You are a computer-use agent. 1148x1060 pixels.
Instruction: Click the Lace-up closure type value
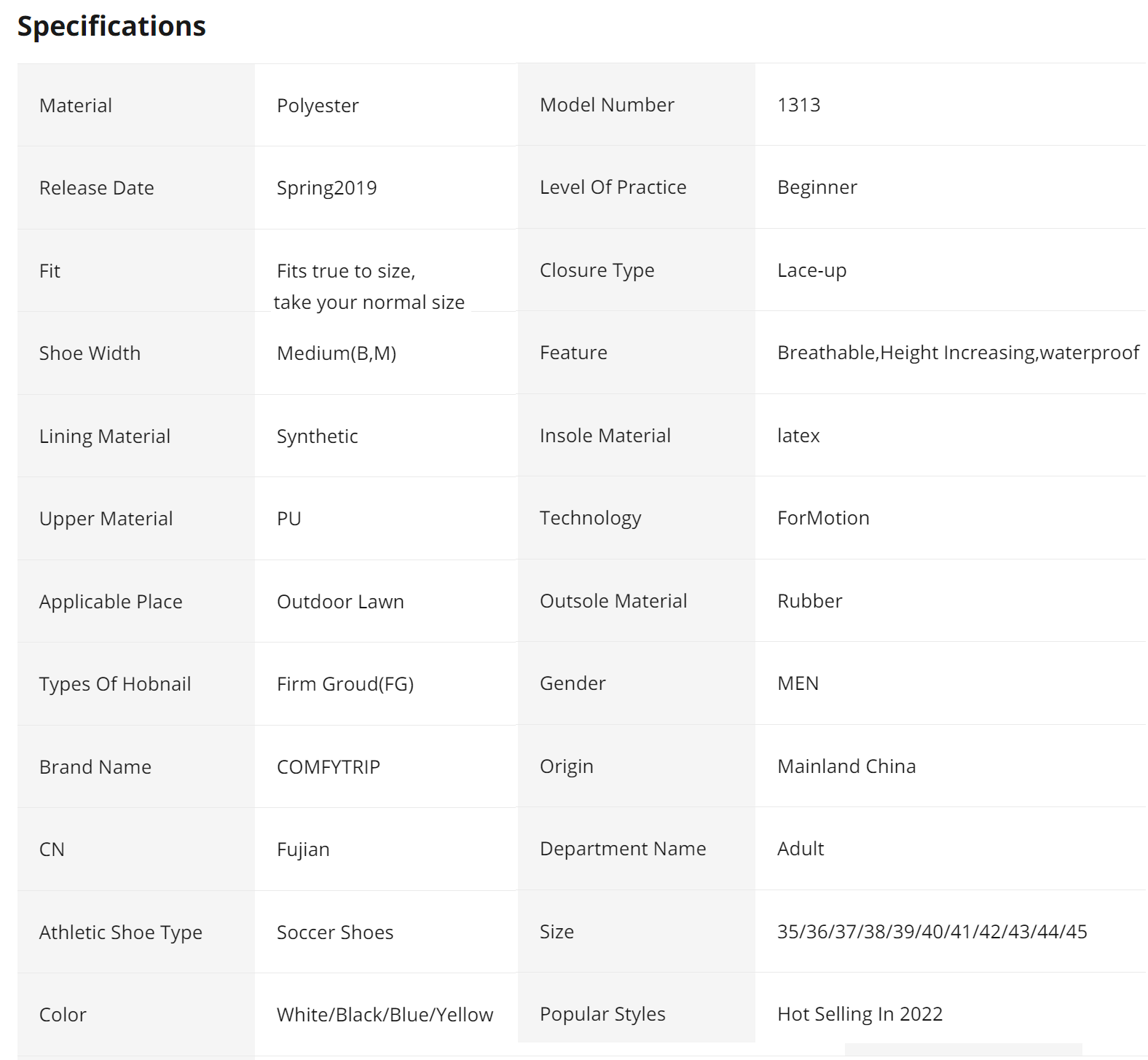pos(811,270)
